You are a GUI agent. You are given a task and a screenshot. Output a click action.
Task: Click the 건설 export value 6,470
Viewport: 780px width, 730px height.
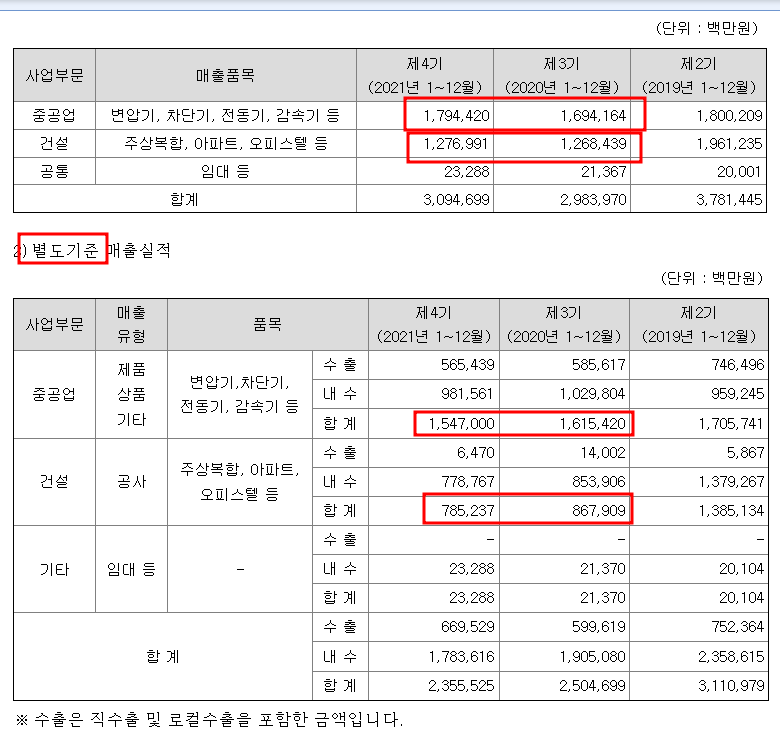(x=476, y=452)
